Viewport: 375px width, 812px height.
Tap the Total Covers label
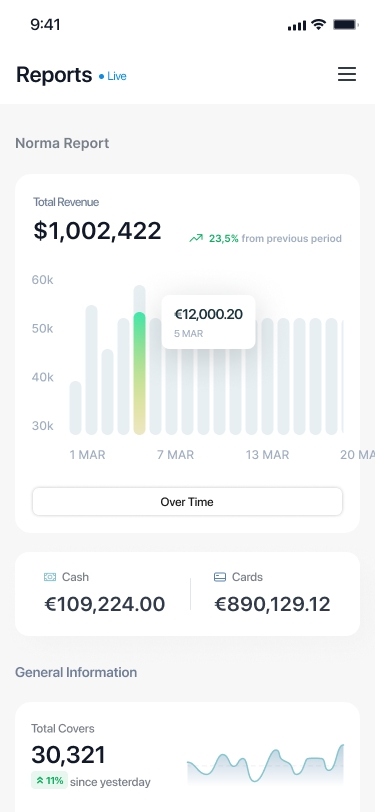(x=63, y=729)
